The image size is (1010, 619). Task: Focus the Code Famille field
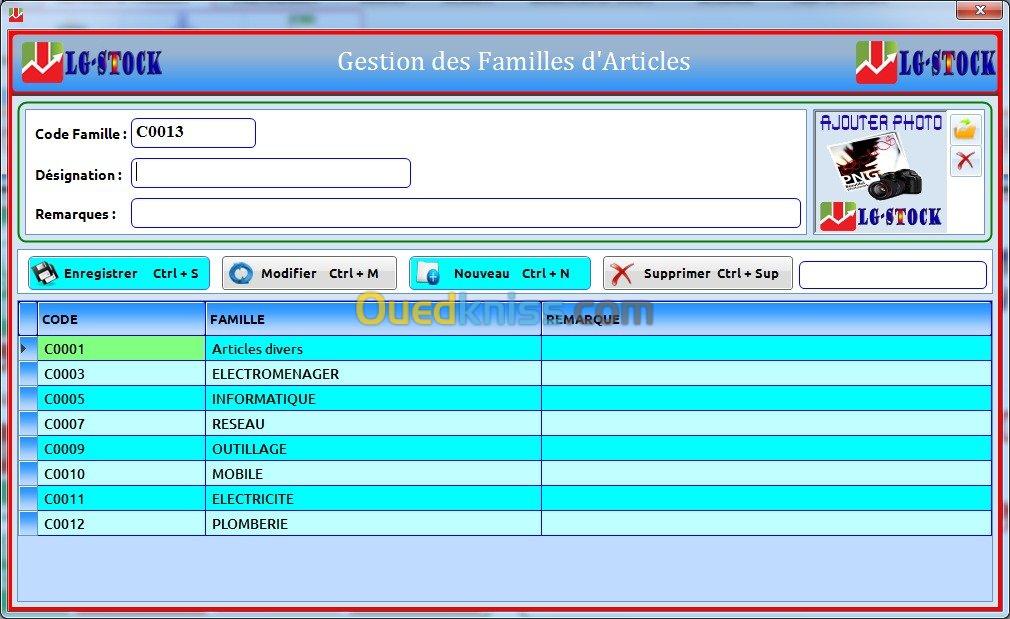[x=193, y=133]
